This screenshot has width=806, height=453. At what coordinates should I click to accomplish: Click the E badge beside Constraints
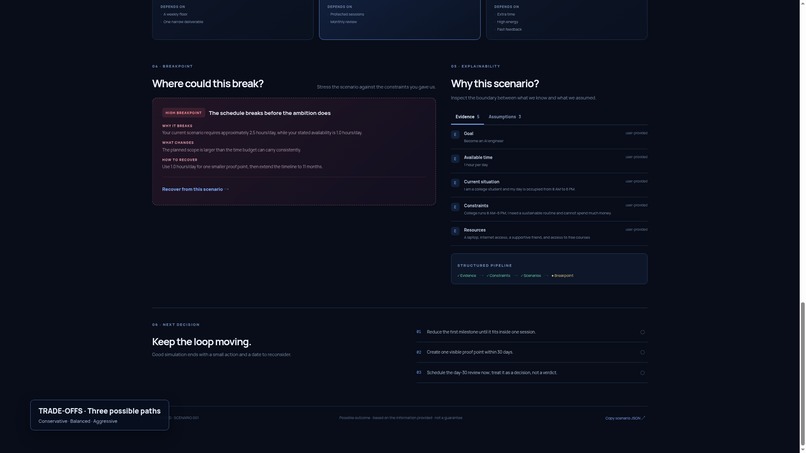click(455, 207)
